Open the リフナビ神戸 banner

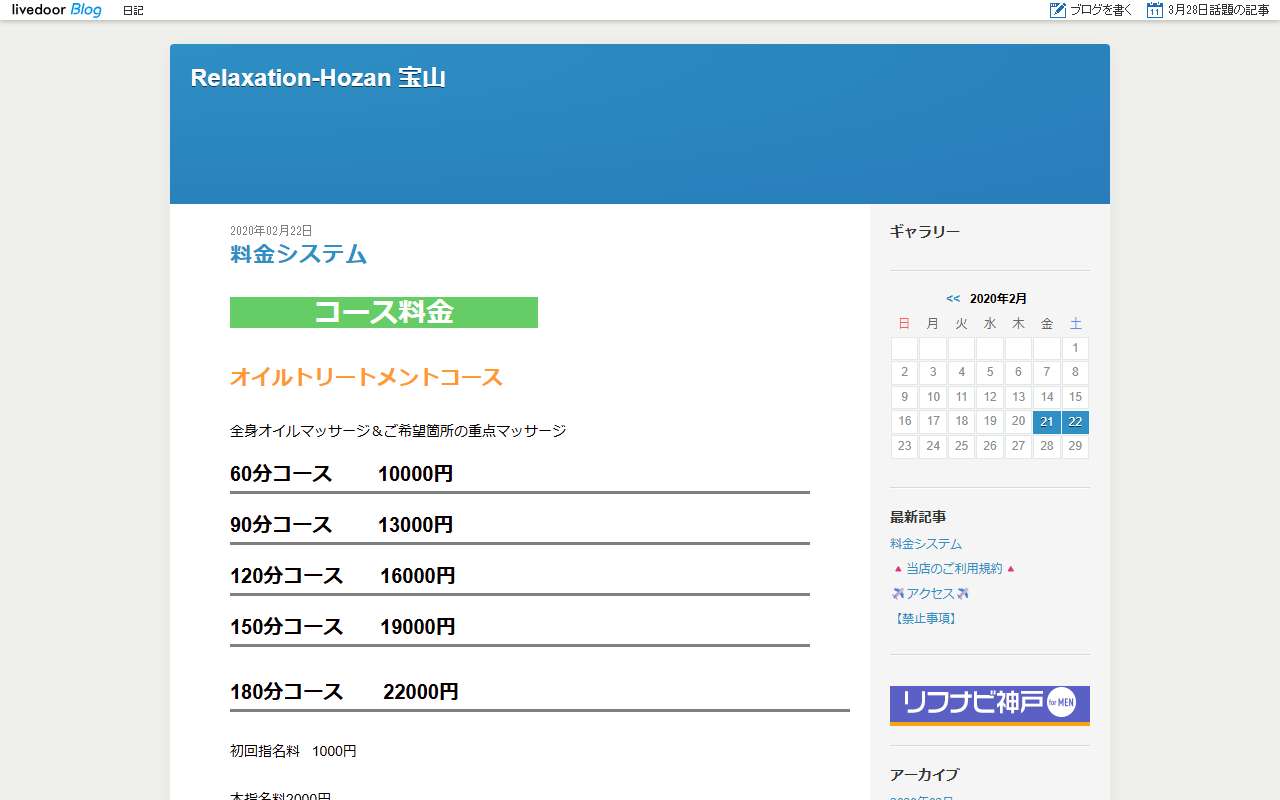[x=989, y=705]
